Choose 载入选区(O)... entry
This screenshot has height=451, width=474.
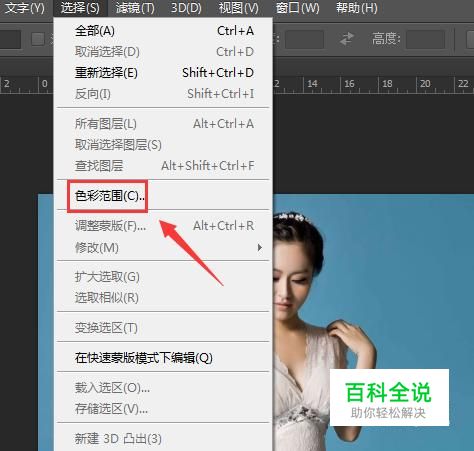[x=163, y=388]
